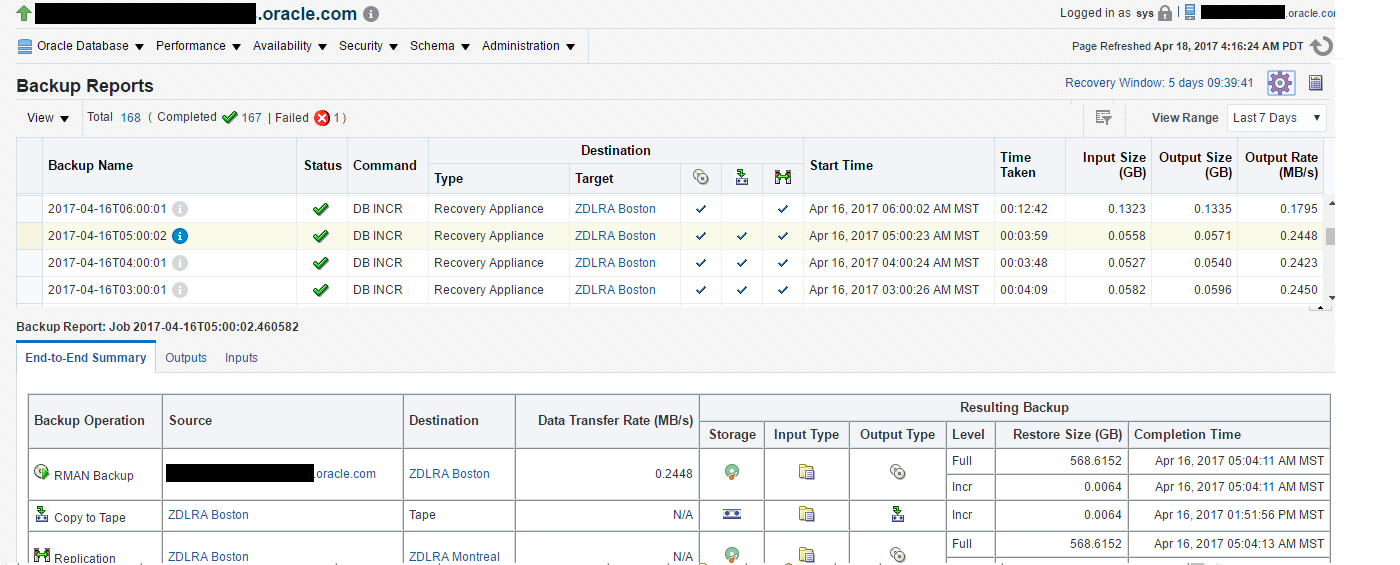Switch to the Inputs tab
This screenshot has width=1400, height=565.
pyautogui.click(x=241, y=358)
